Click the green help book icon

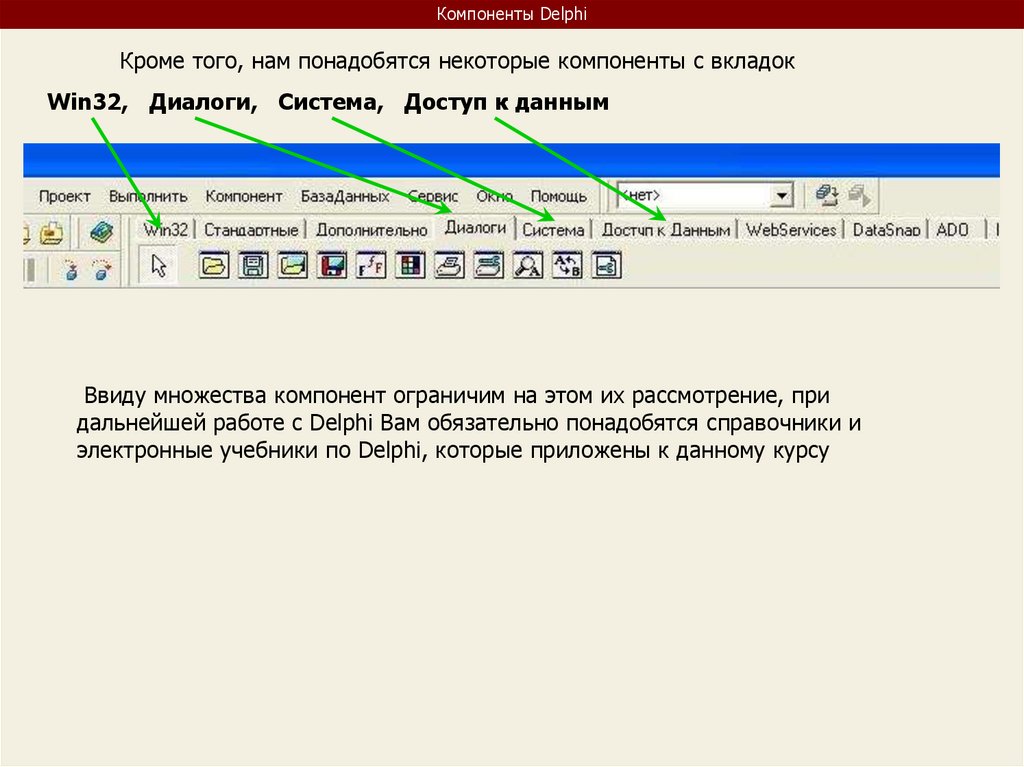point(101,232)
